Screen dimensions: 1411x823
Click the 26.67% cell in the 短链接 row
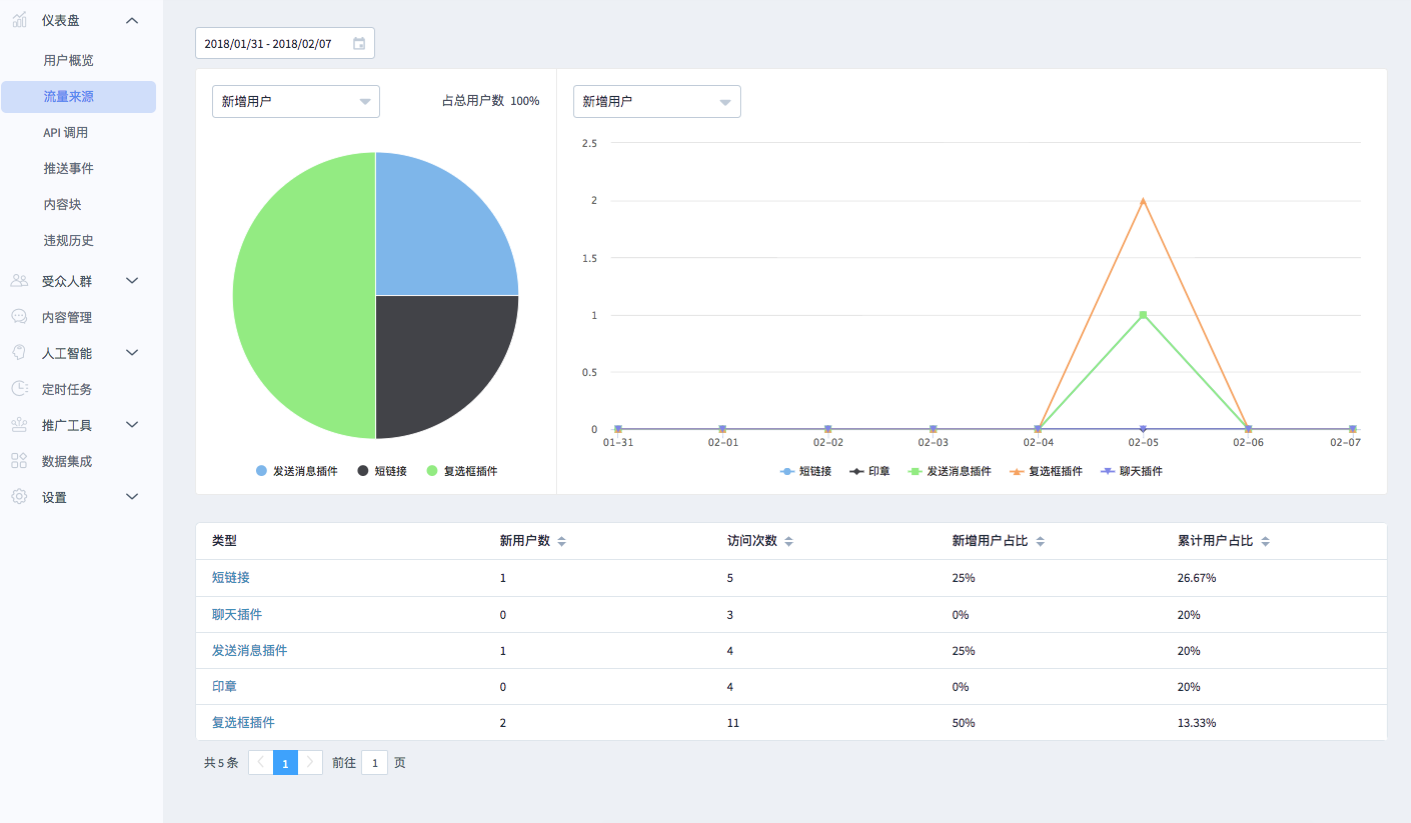pos(1197,578)
